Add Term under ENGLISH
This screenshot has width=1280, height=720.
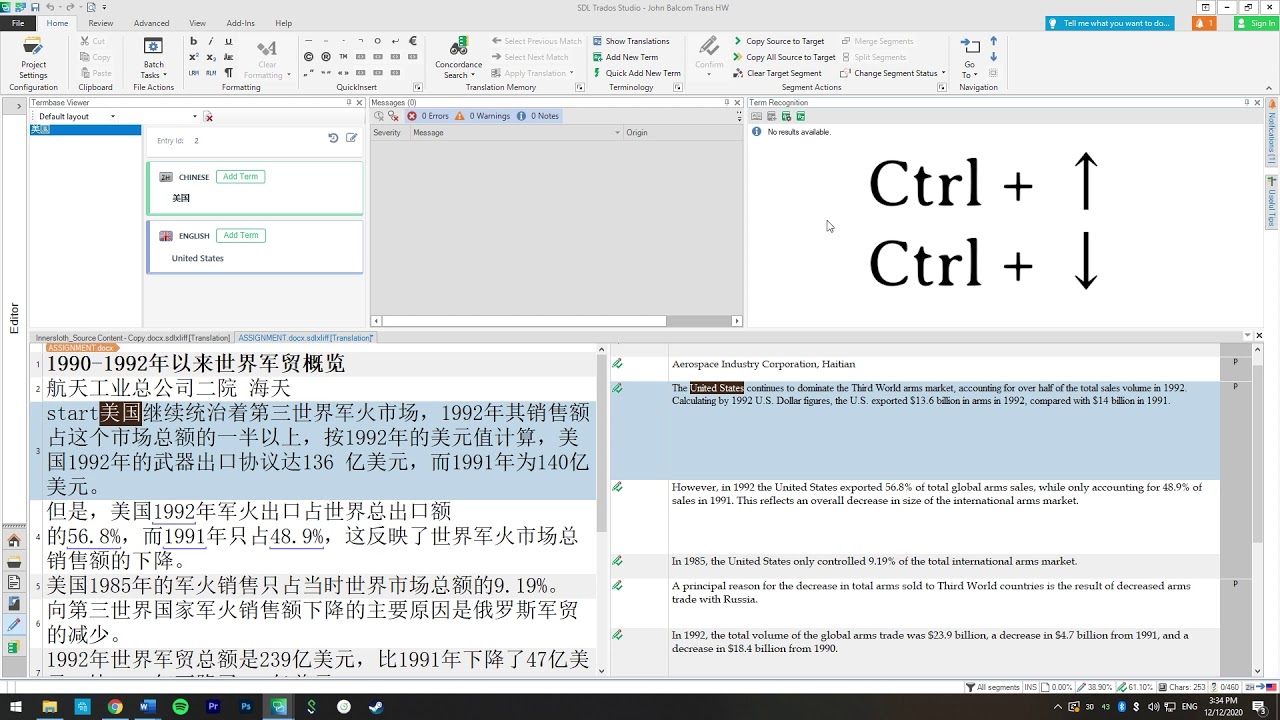point(240,235)
